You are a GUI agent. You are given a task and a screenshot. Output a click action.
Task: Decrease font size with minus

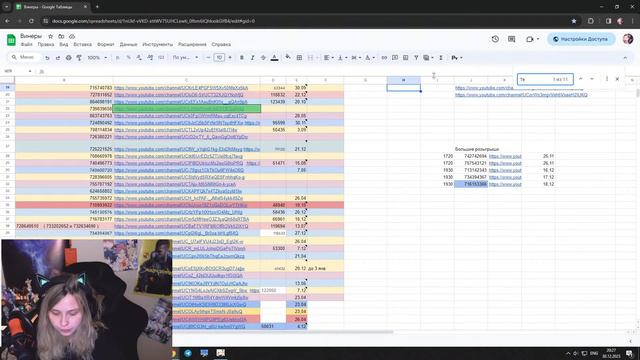click(x=208, y=58)
